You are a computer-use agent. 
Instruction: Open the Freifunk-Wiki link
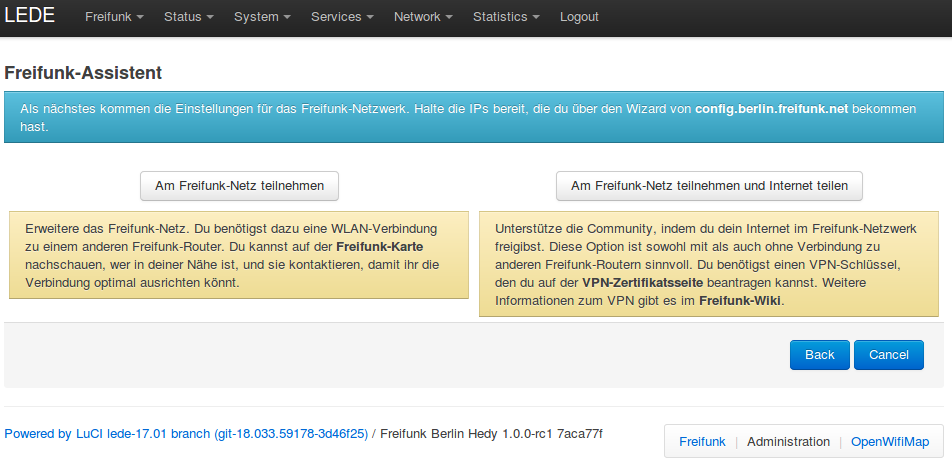tap(740, 300)
